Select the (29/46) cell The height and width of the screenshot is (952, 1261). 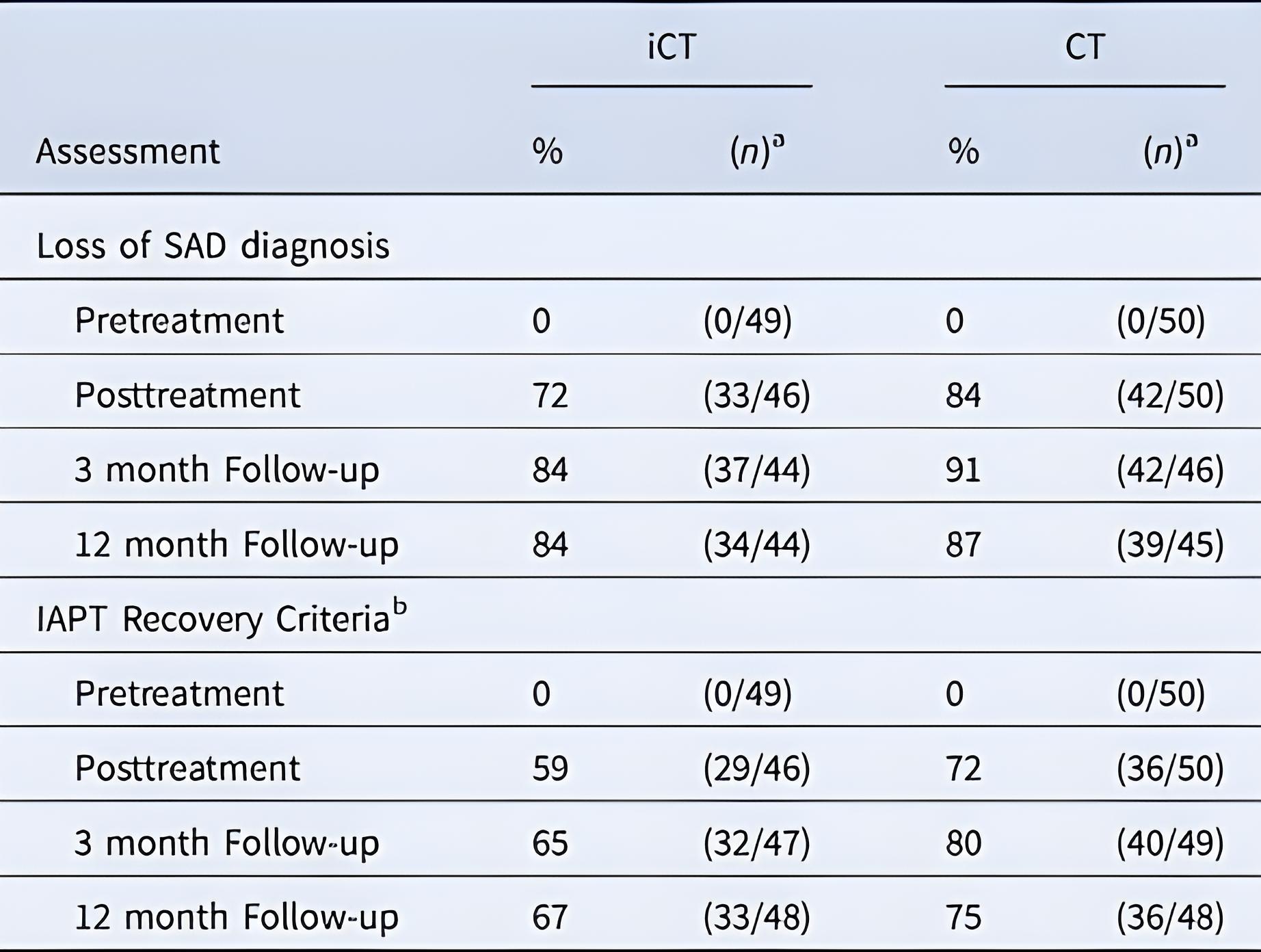point(756,768)
